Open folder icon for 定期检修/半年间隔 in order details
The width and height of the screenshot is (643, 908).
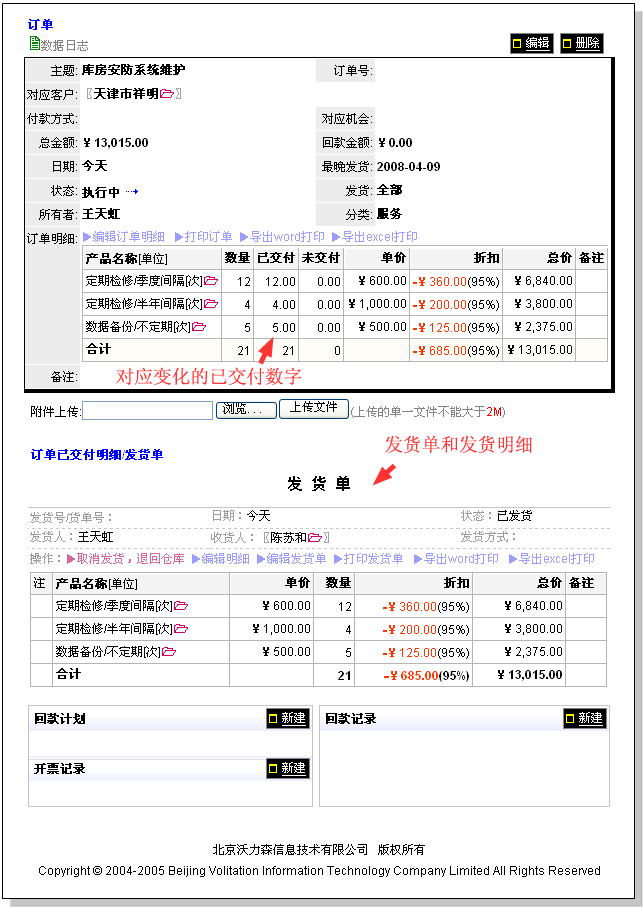(211, 304)
